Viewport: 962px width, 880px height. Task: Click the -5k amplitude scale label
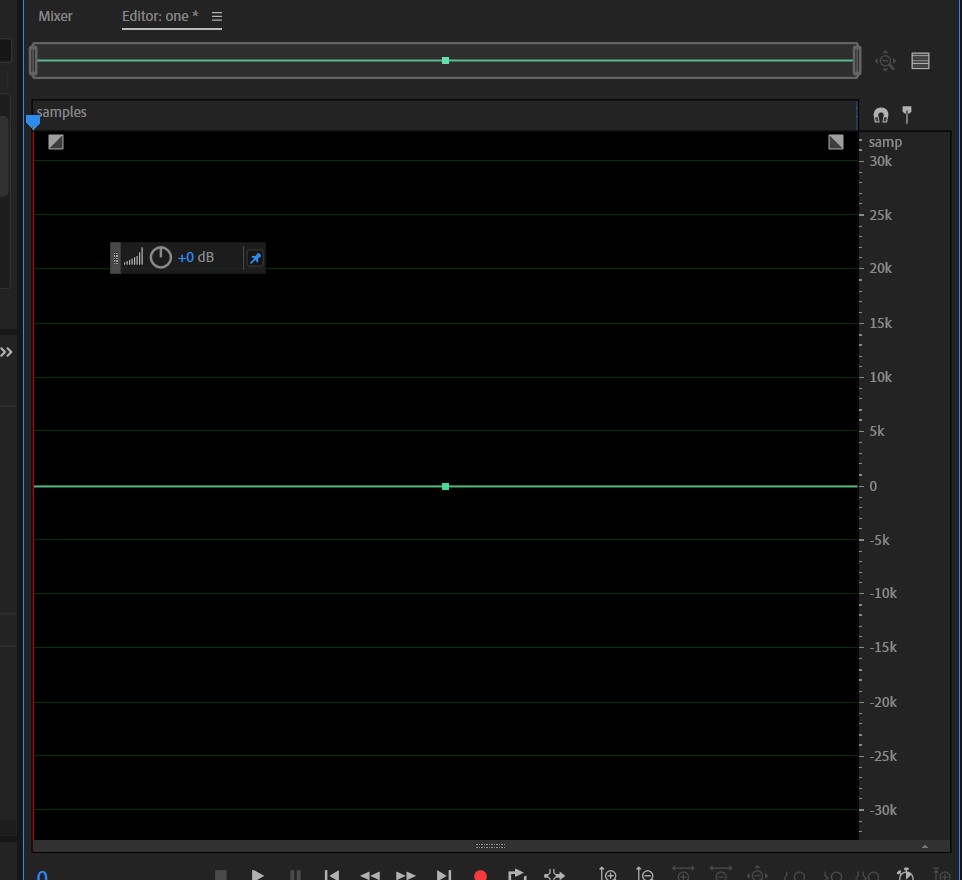click(x=879, y=540)
